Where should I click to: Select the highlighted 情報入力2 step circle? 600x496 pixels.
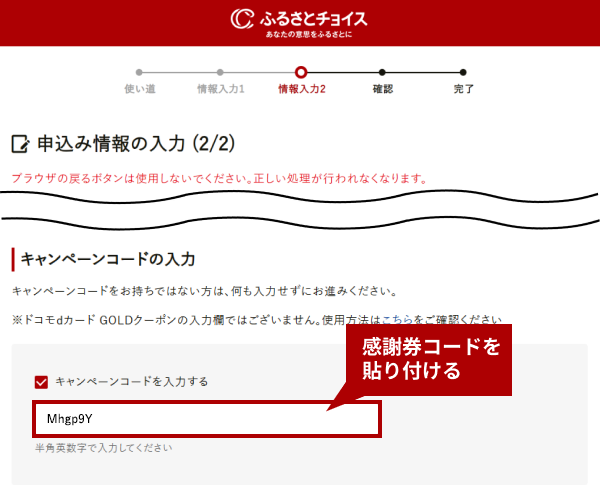(301, 72)
